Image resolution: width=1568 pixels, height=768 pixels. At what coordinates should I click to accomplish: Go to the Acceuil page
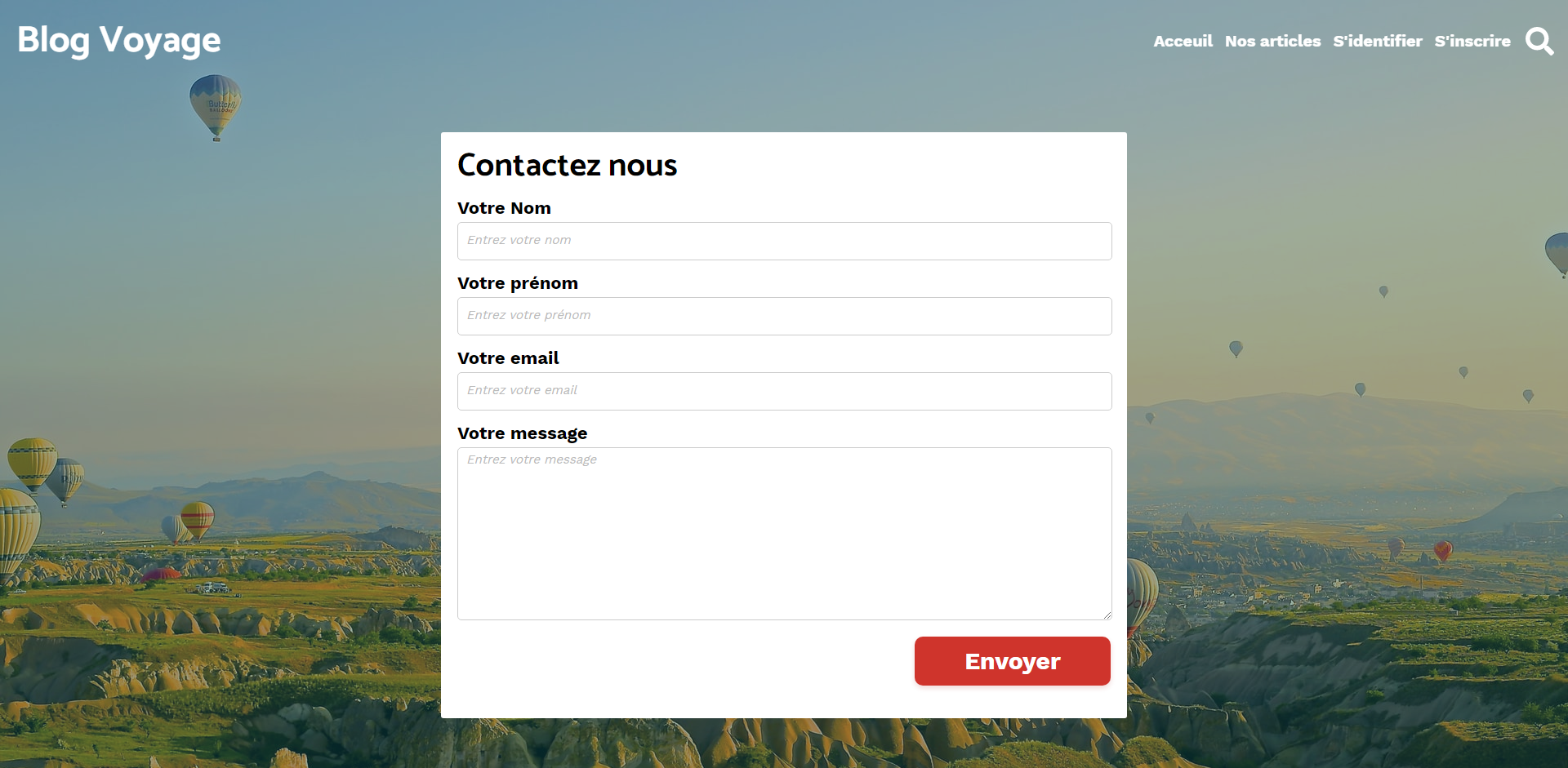point(1183,41)
